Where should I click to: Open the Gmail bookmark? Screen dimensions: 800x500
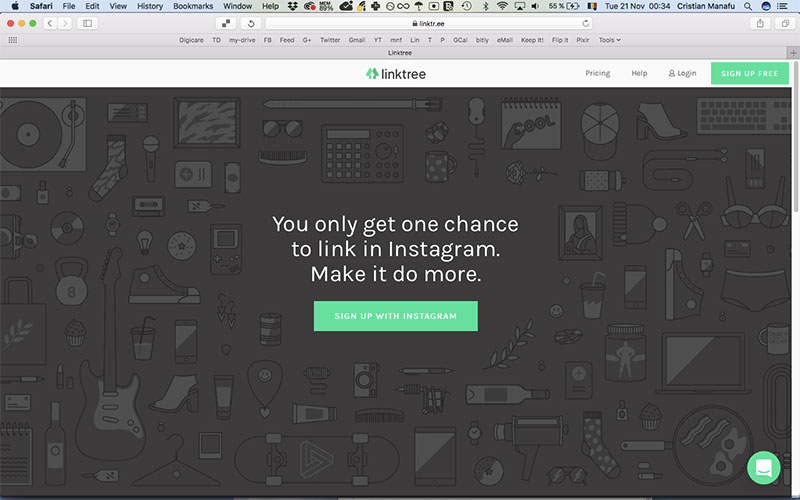point(357,40)
